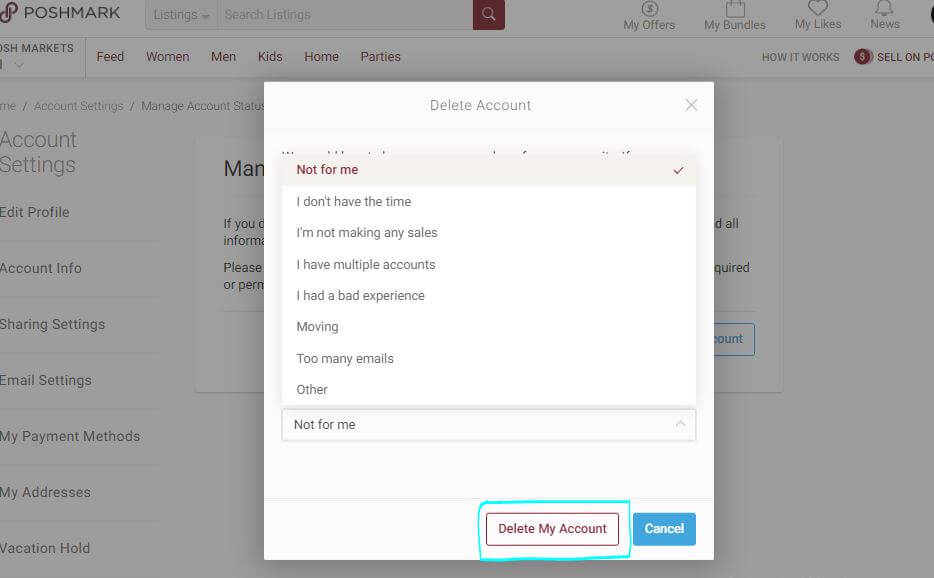The height and width of the screenshot is (578, 934).
Task: Click the search magnifier button
Action: (x=488, y=14)
